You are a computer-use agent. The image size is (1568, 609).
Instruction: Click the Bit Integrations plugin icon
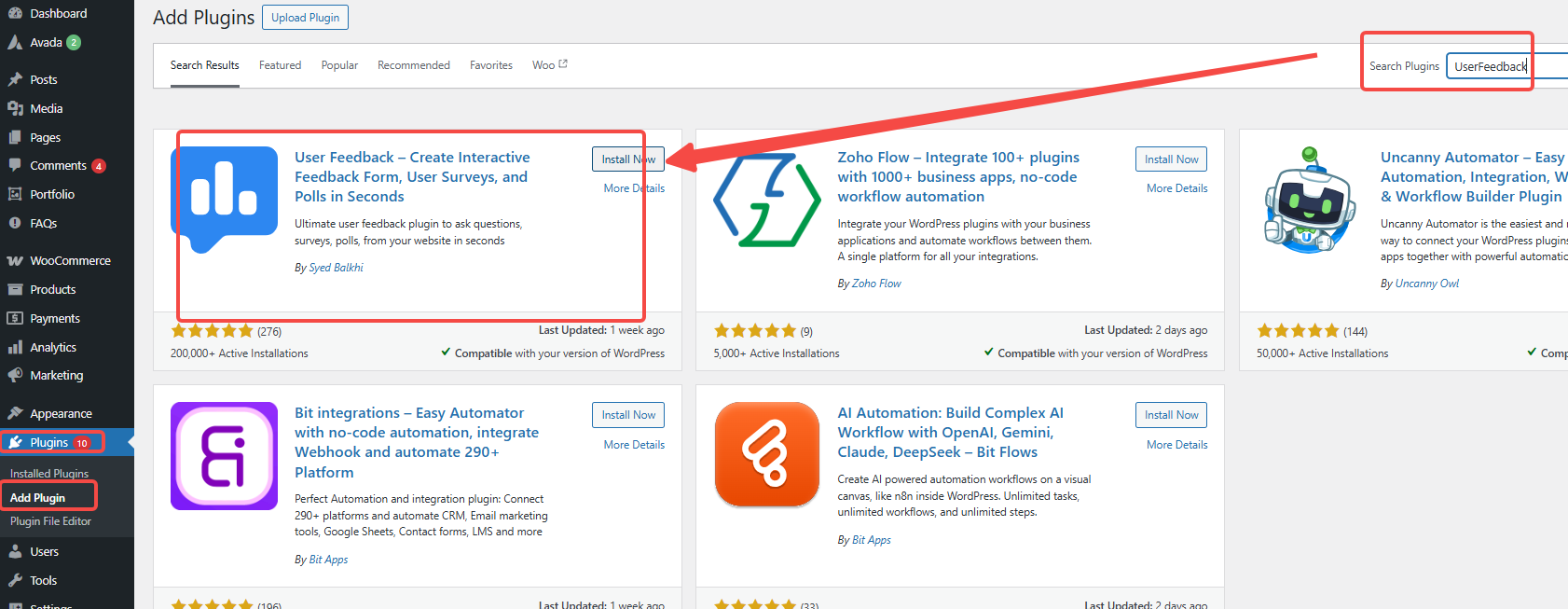[x=224, y=456]
